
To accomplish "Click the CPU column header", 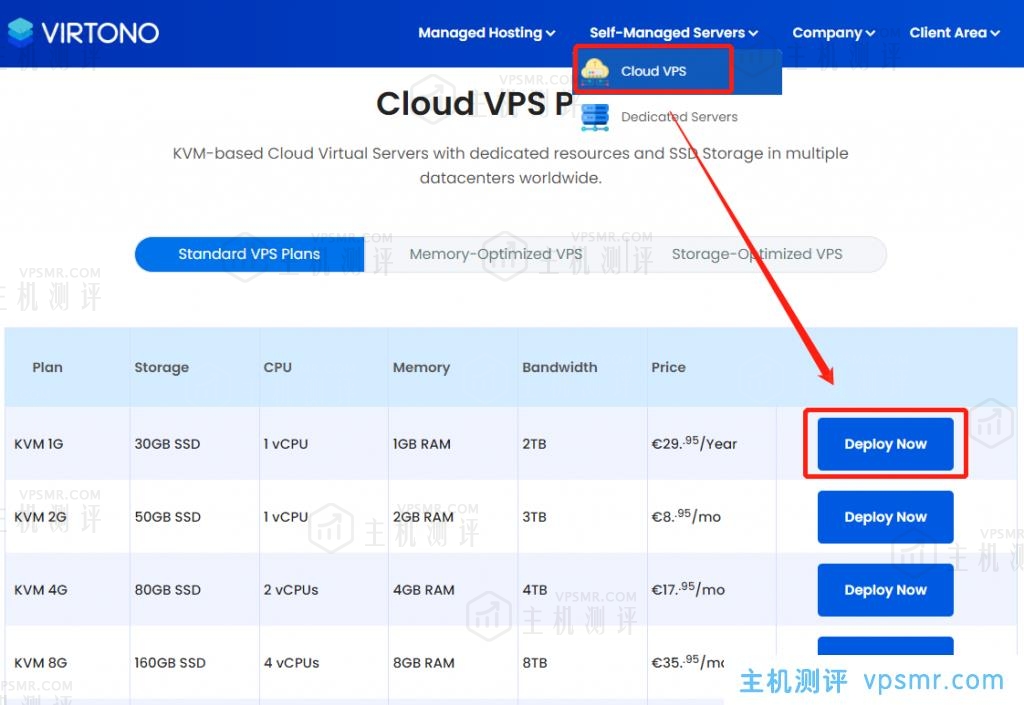I will click(278, 368).
